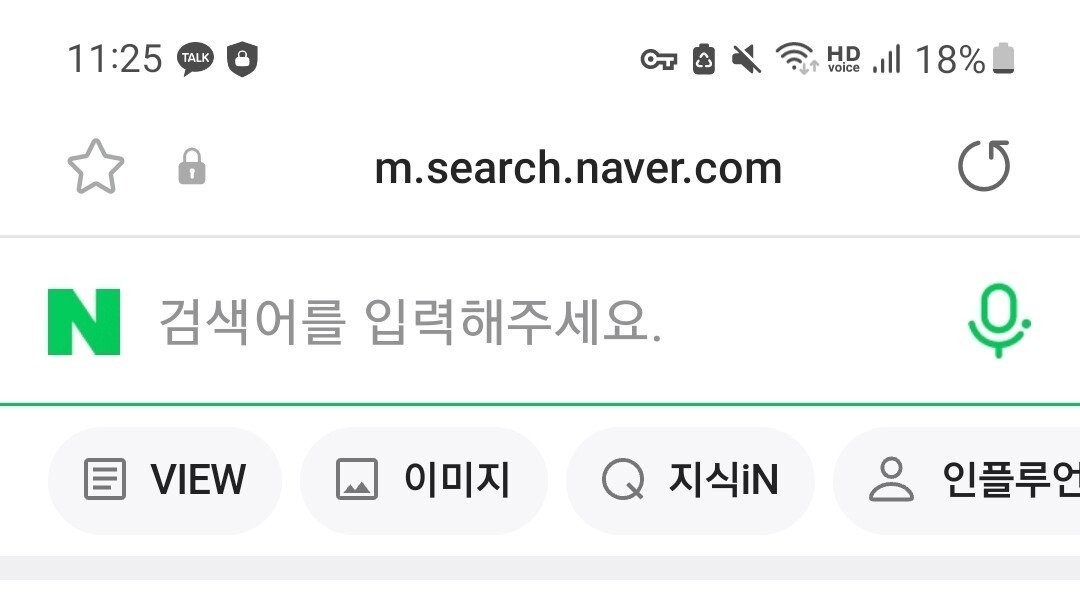Start voice search with the microphone icon
This screenshot has width=1080, height=600.
(x=999, y=320)
